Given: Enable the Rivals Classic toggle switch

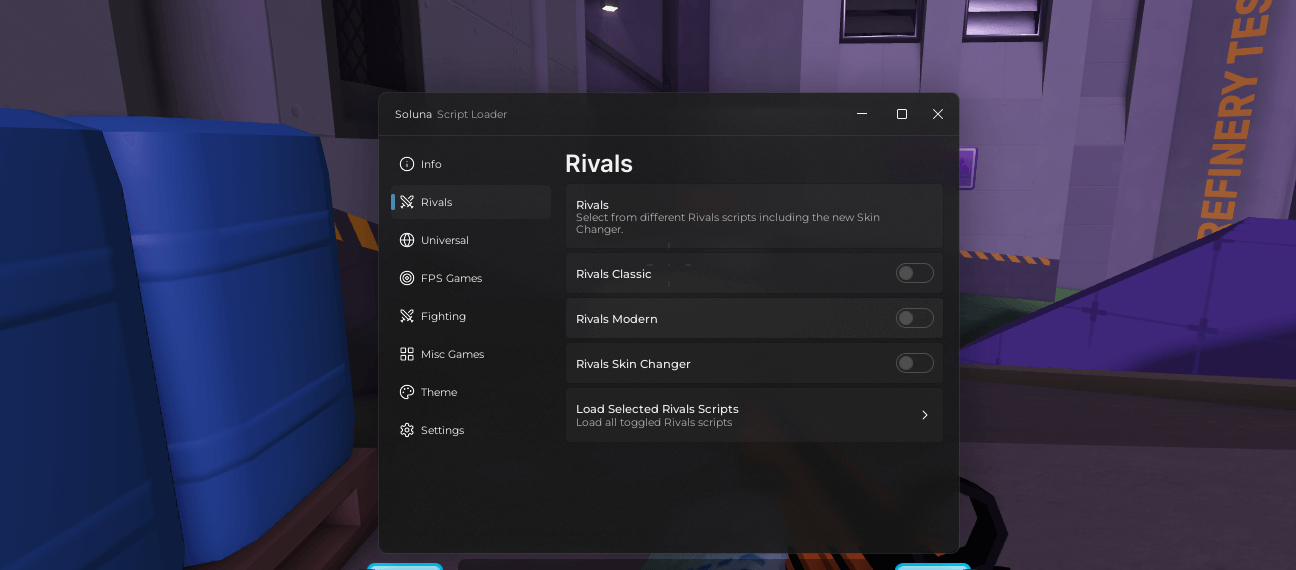Looking at the screenshot, I should tap(914, 273).
